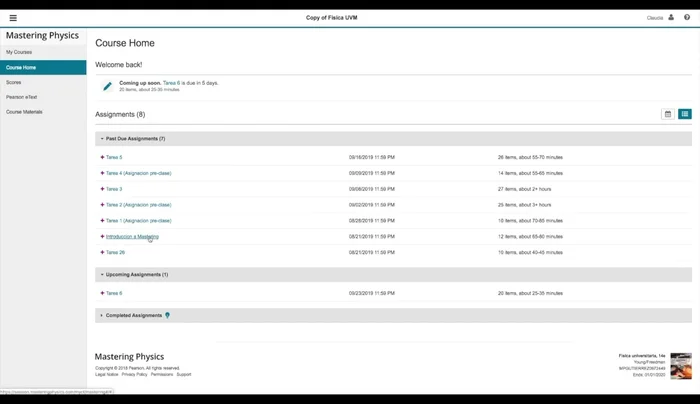
Task: Click the lightbulb icon beside Completed Assignments
Action: [167, 315]
